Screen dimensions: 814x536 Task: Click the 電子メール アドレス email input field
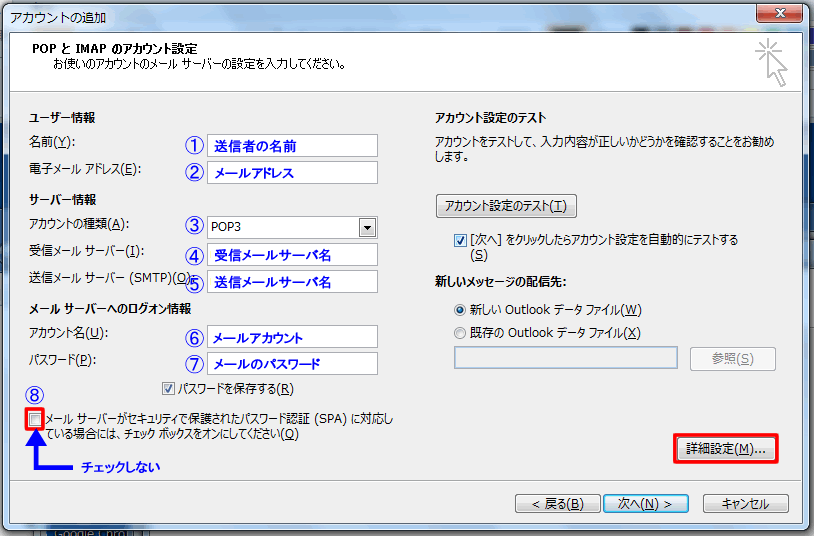coord(292,172)
